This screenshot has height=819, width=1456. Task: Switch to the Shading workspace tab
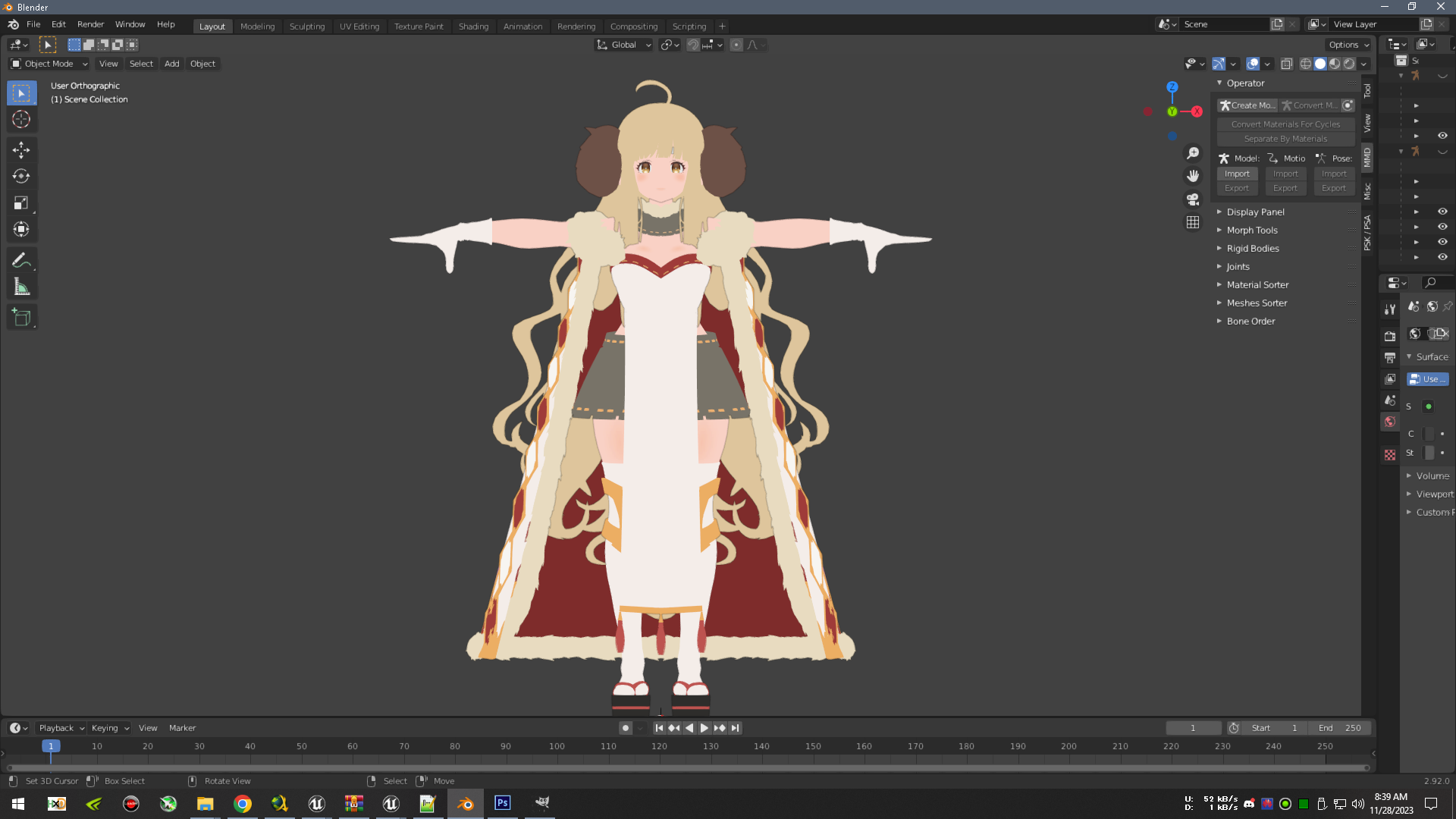473,26
